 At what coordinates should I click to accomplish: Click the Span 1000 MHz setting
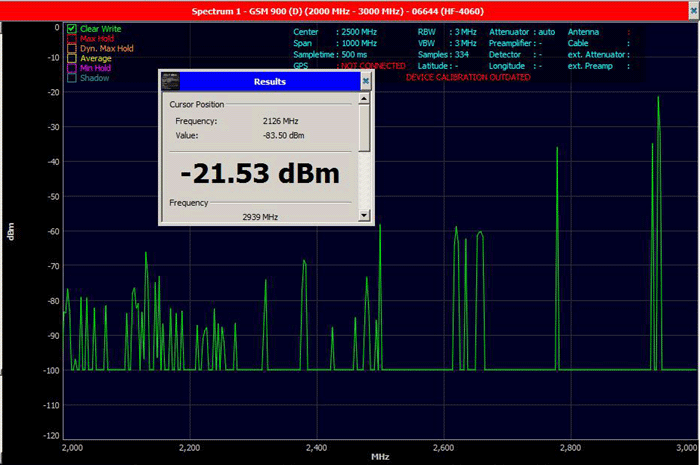coord(335,43)
